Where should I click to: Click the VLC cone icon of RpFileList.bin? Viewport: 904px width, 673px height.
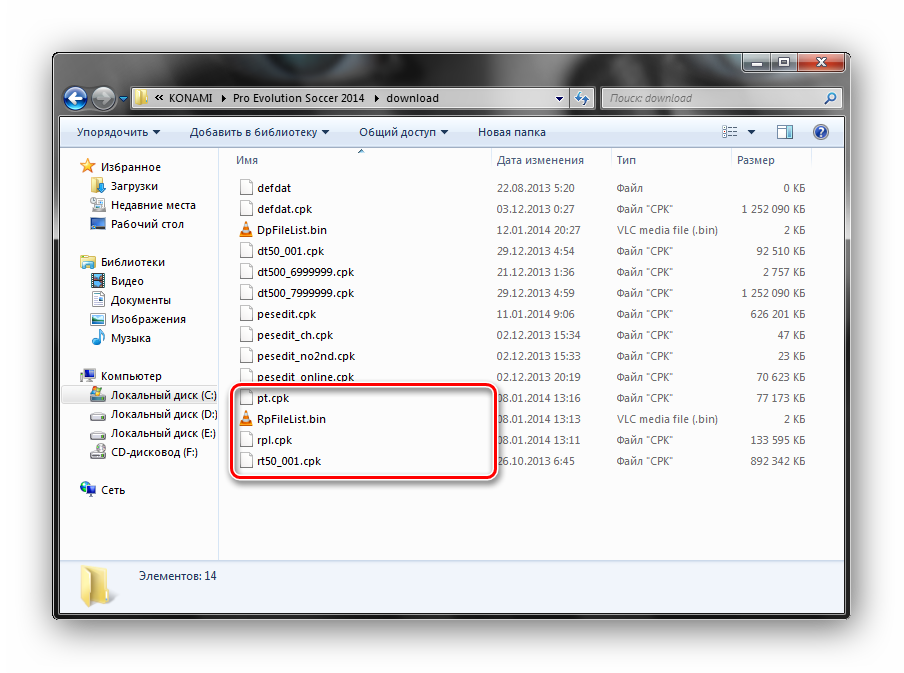click(x=246, y=419)
